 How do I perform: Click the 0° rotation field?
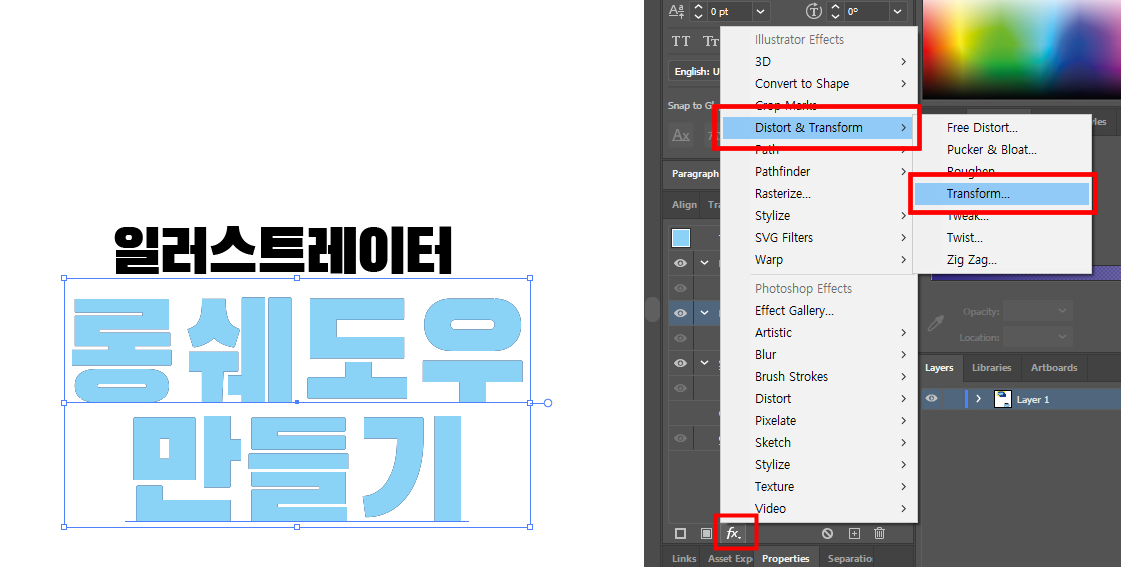pyautogui.click(x=866, y=11)
